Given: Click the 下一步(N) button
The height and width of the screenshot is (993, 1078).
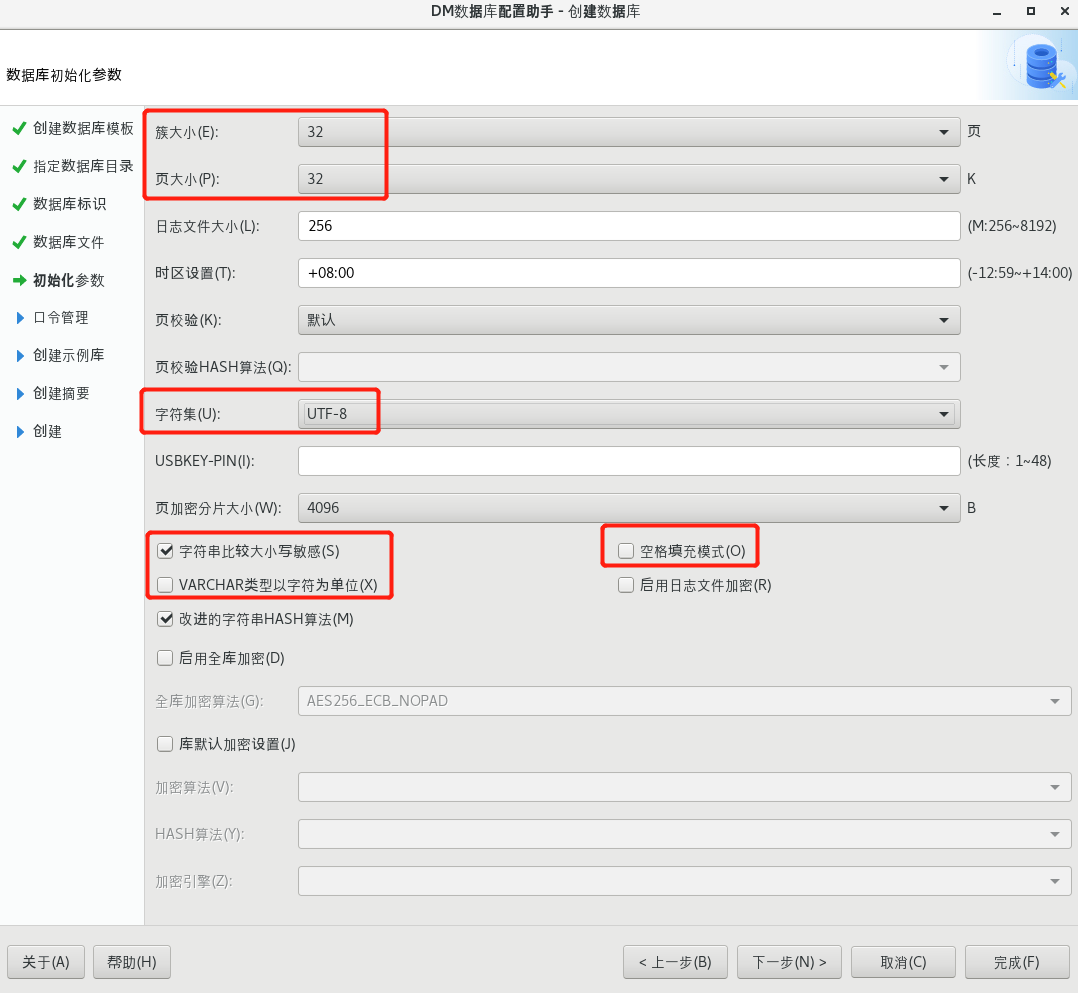Looking at the screenshot, I should [x=789, y=962].
